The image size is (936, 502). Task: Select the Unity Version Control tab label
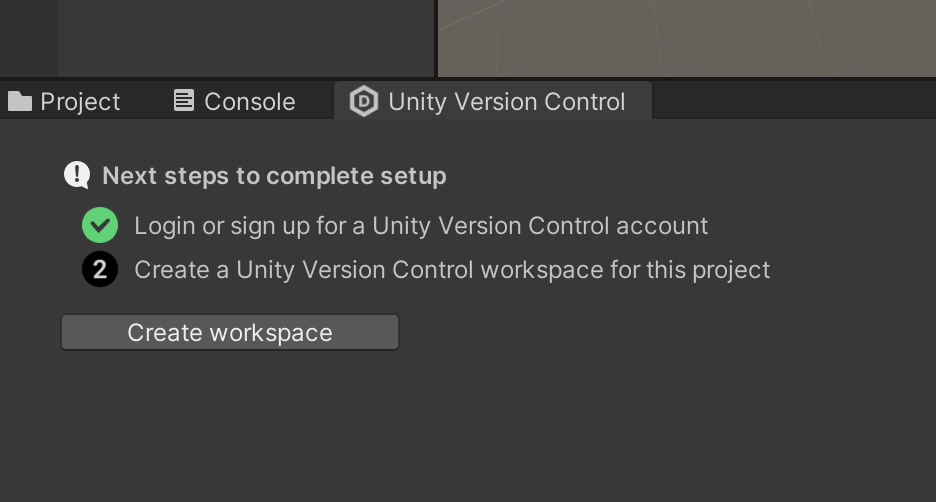tap(506, 102)
